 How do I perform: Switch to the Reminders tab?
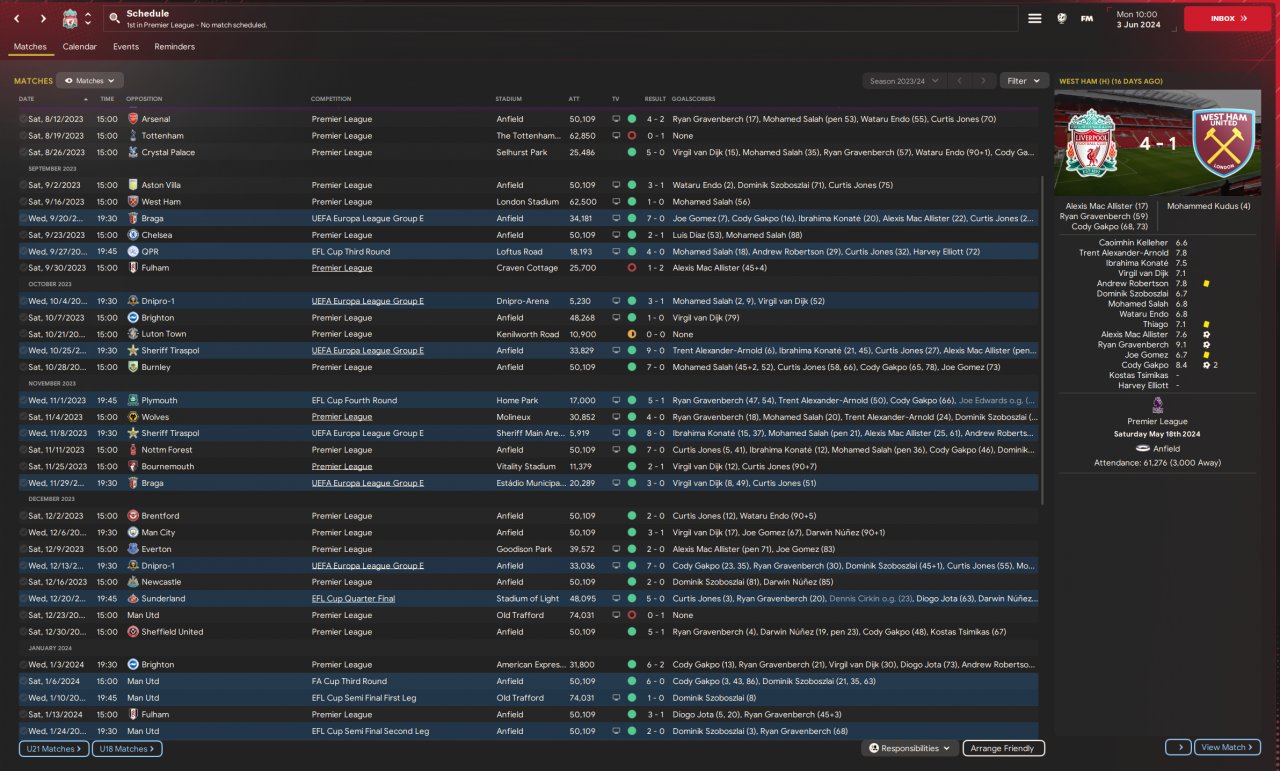point(175,47)
